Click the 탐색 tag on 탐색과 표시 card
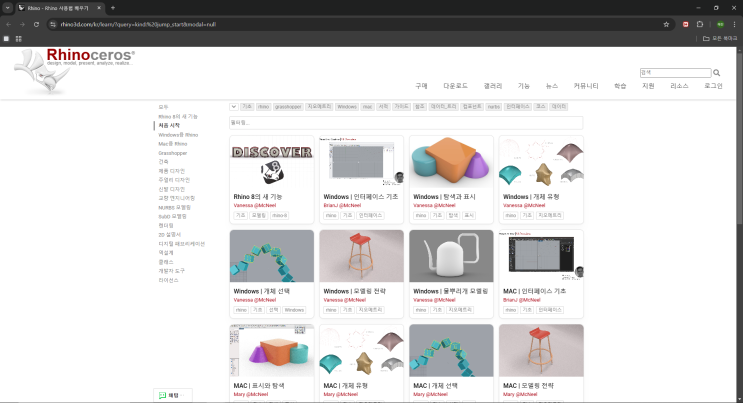743x403 pixels. pos(453,215)
